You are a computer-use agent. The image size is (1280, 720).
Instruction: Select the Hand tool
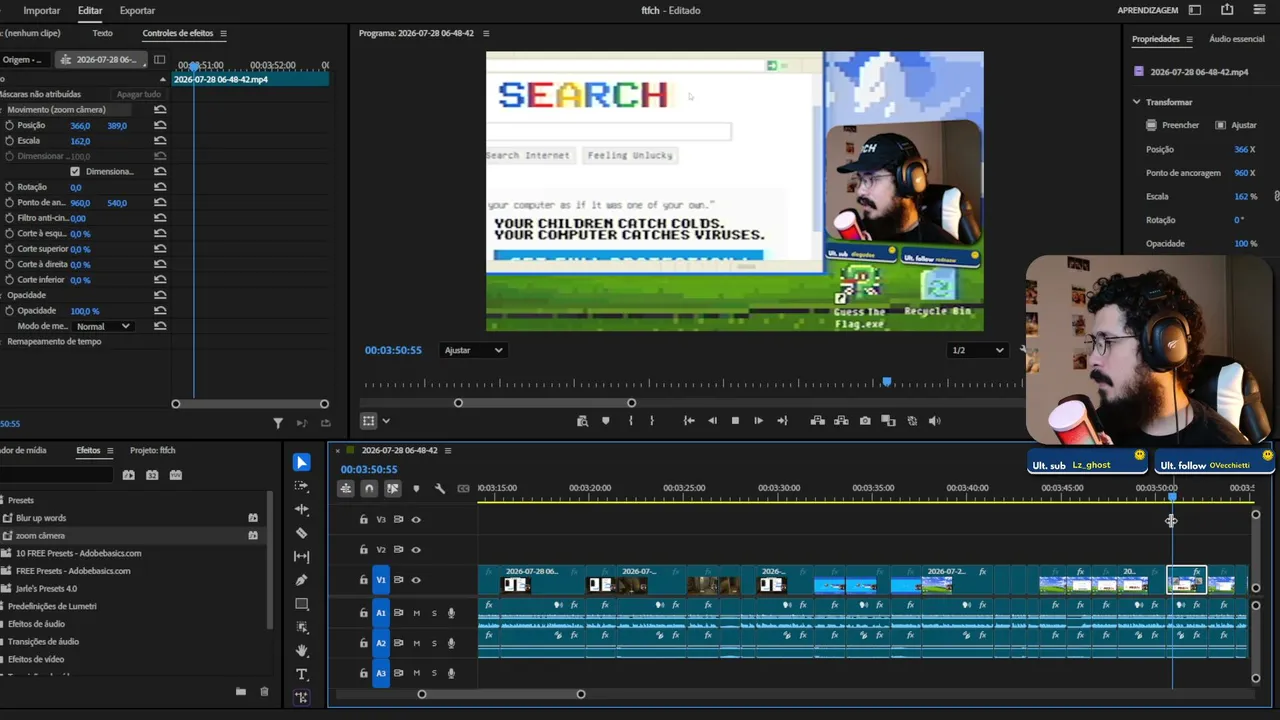pos(302,651)
